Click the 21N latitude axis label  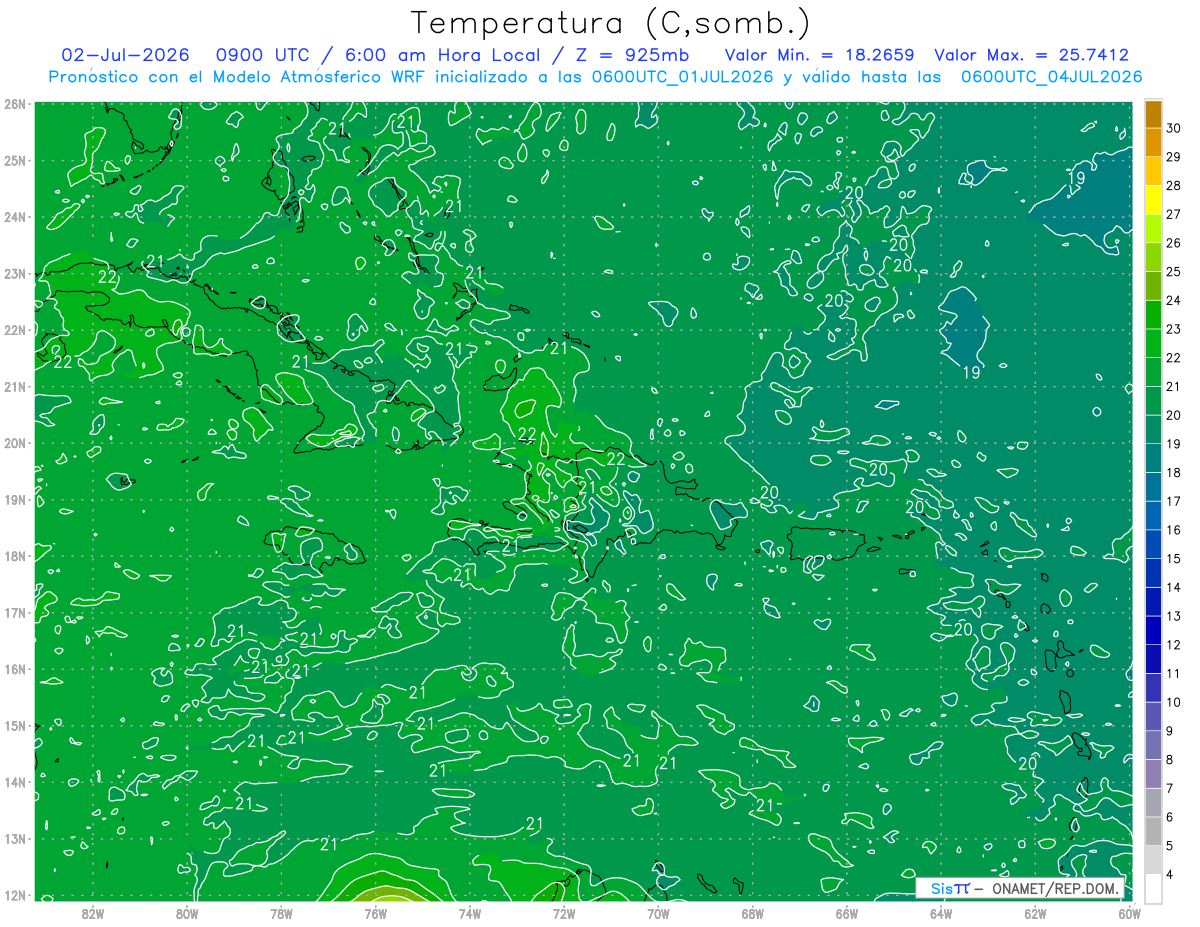(14, 386)
